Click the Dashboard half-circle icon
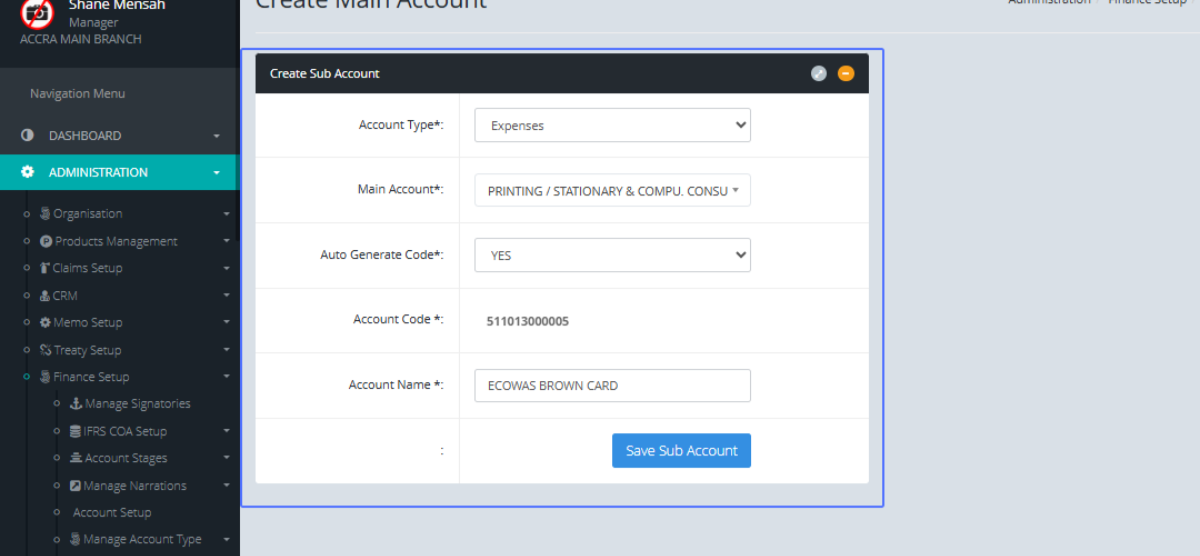This screenshot has height=556, width=1200. (28, 135)
